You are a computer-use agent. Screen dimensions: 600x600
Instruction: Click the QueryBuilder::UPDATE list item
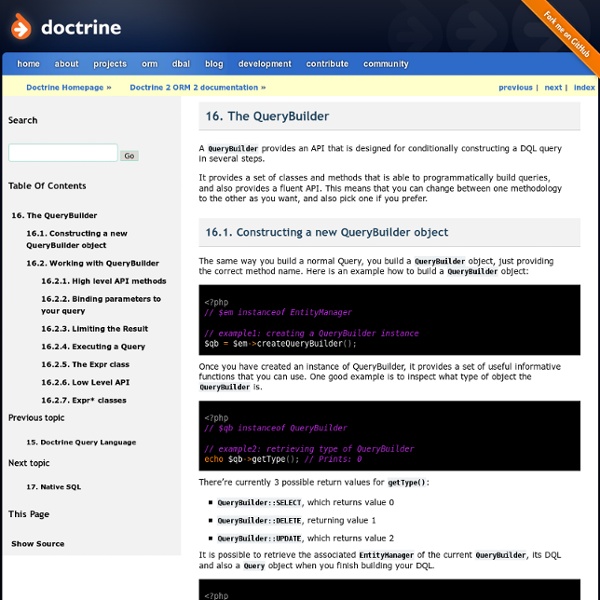[x=305, y=538]
